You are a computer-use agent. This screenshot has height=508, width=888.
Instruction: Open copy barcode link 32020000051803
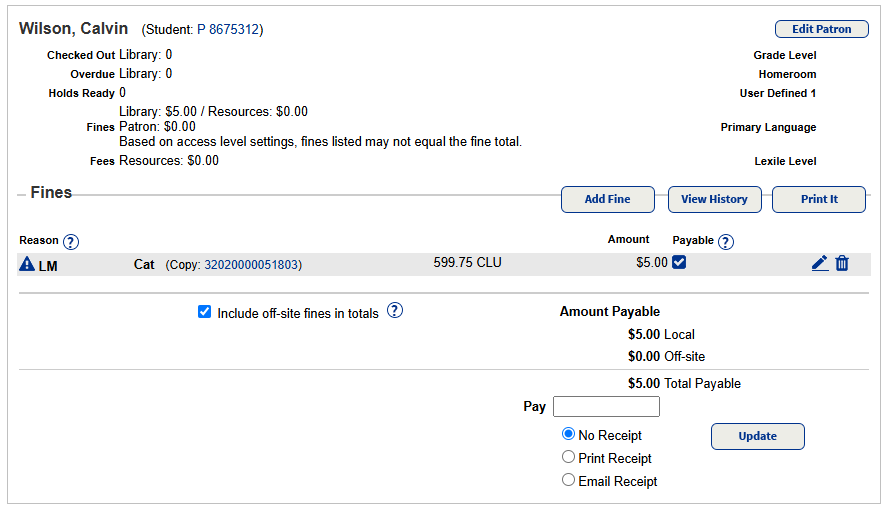point(251,265)
